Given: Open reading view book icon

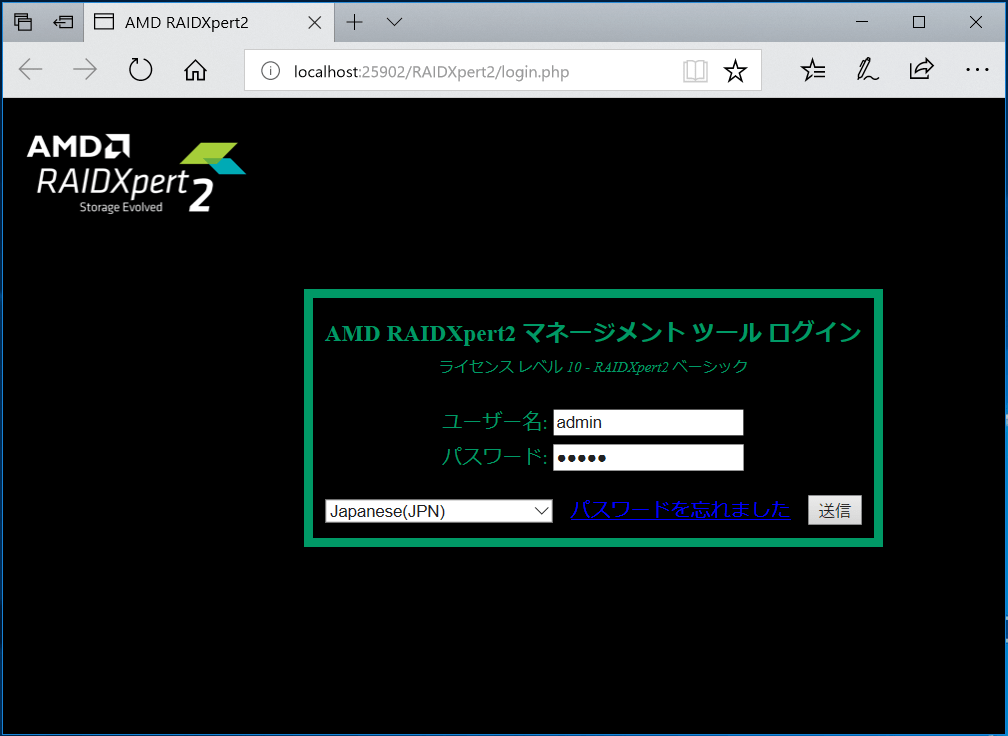Looking at the screenshot, I should (x=695, y=71).
